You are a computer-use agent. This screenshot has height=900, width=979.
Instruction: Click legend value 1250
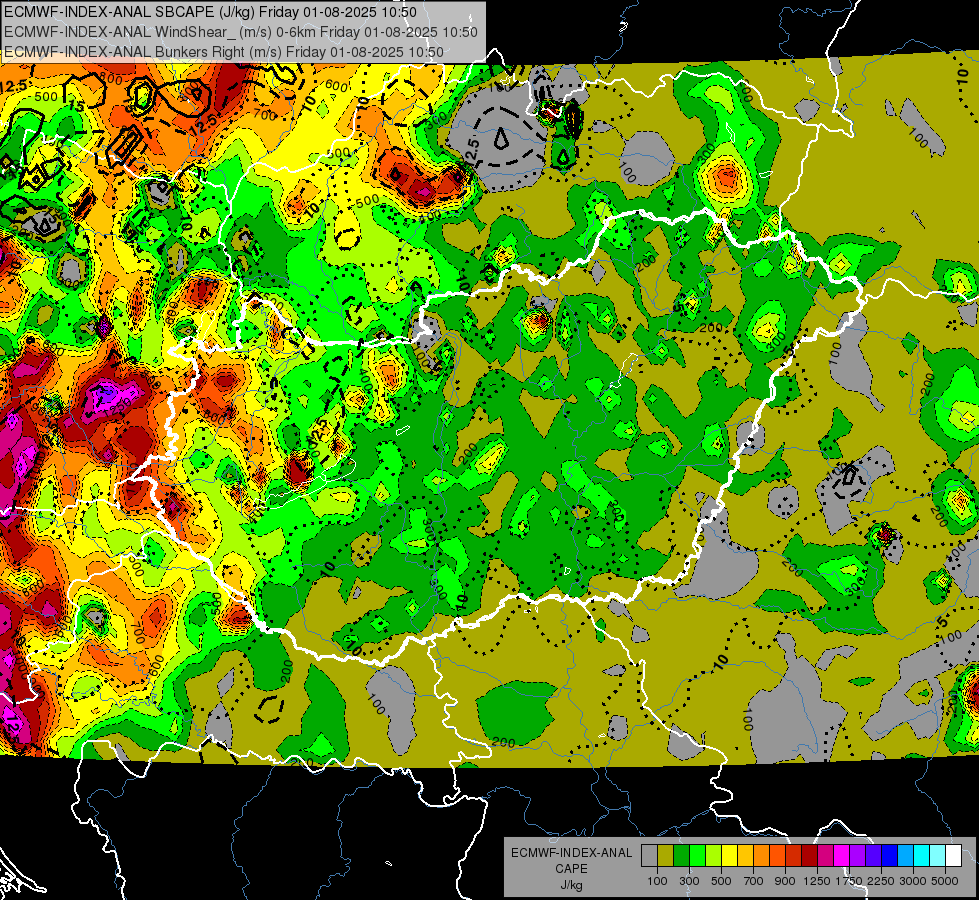[817, 881]
